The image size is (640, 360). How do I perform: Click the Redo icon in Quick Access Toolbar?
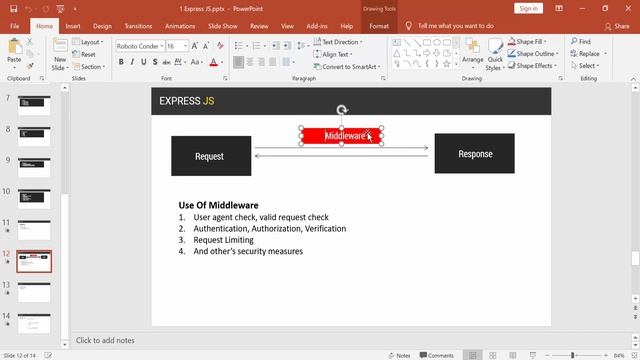(45, 9)
